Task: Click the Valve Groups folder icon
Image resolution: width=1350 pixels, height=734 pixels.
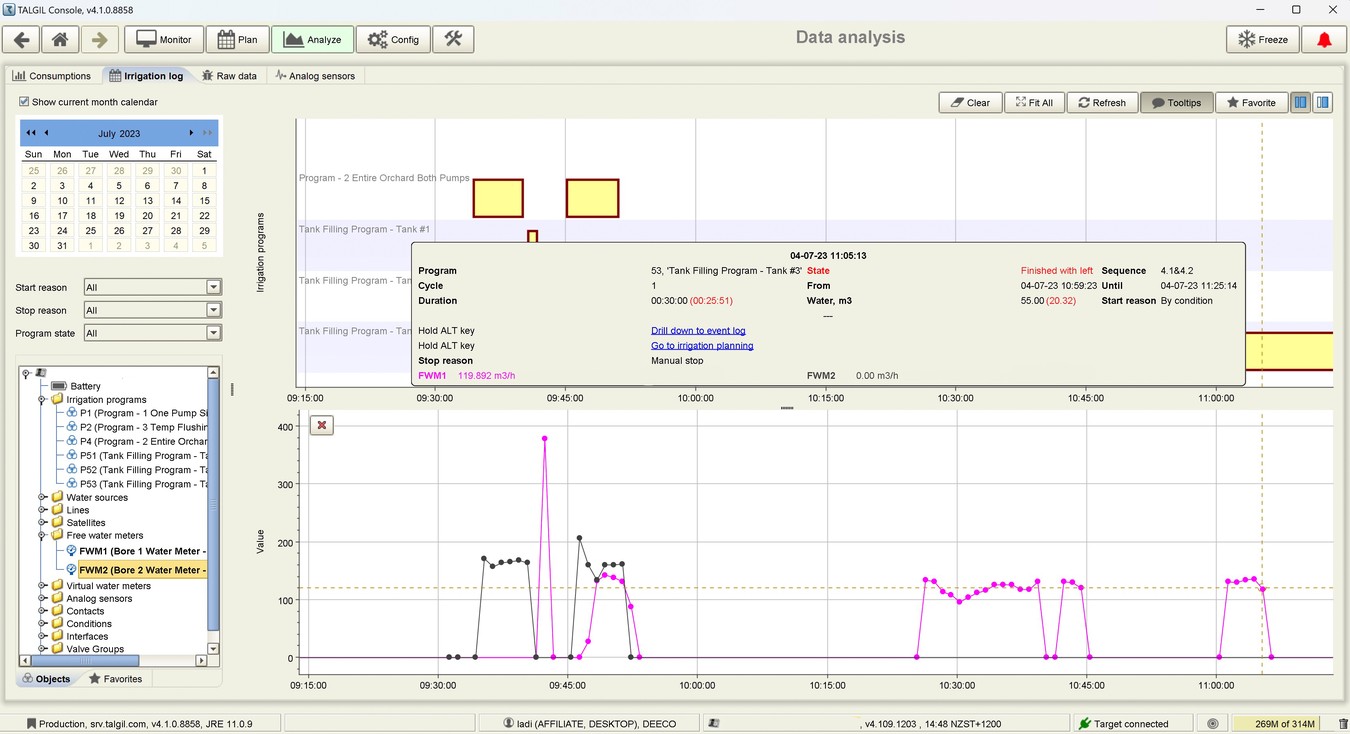Action: pyautogui.click(x=57, y=649)
